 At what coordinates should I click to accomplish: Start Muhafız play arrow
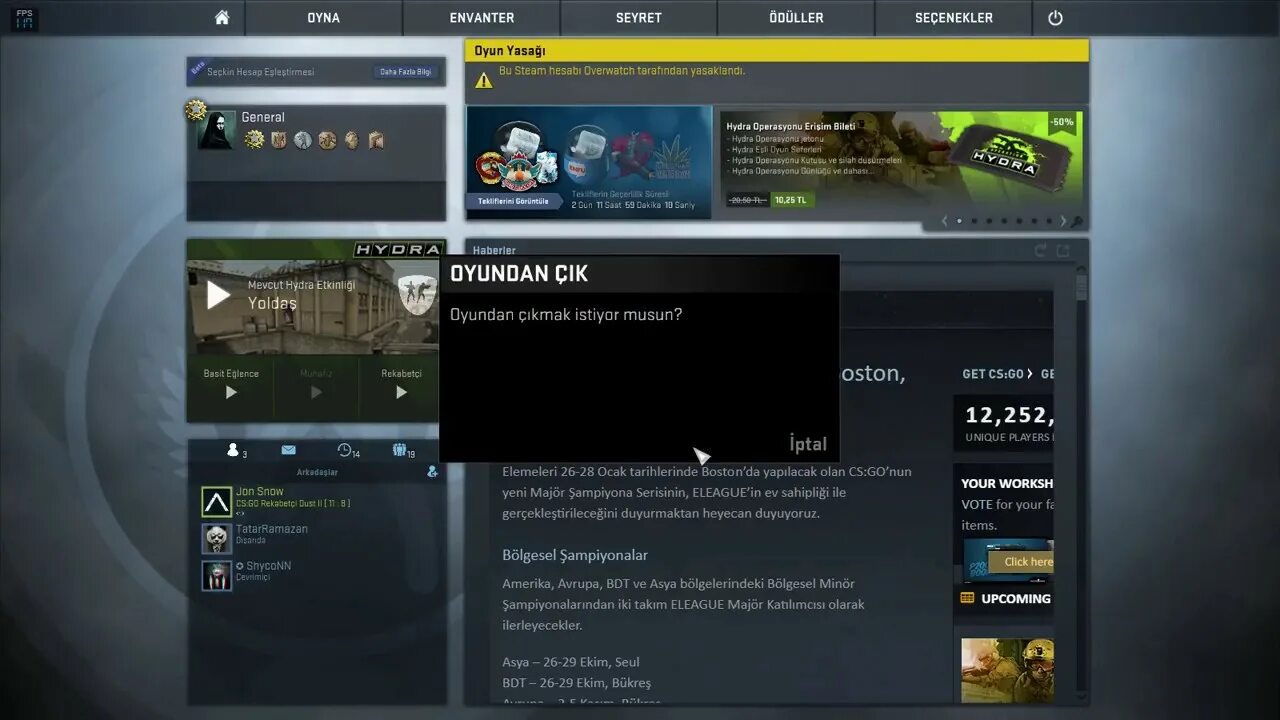click(x=316, y=392)
